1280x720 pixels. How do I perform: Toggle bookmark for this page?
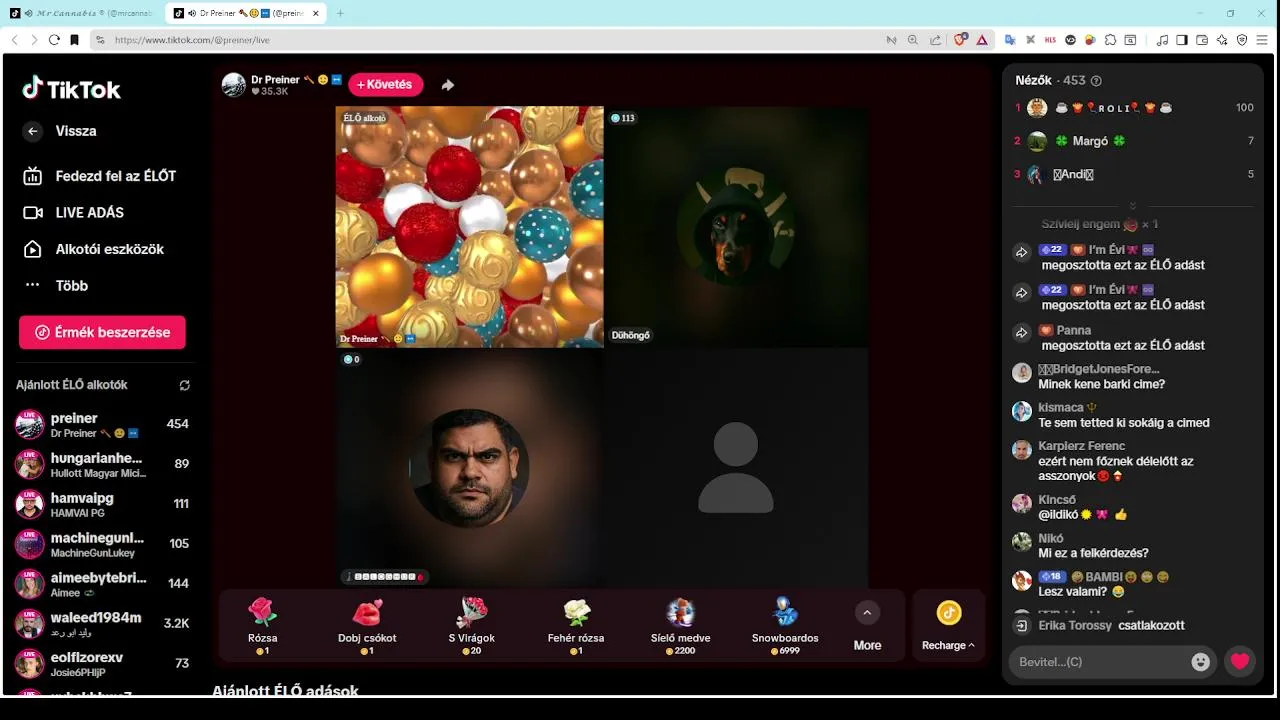pos(74,40)
